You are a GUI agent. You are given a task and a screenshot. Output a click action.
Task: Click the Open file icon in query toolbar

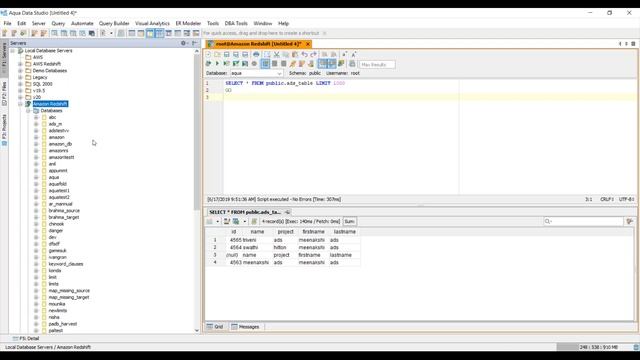(217, 54)
